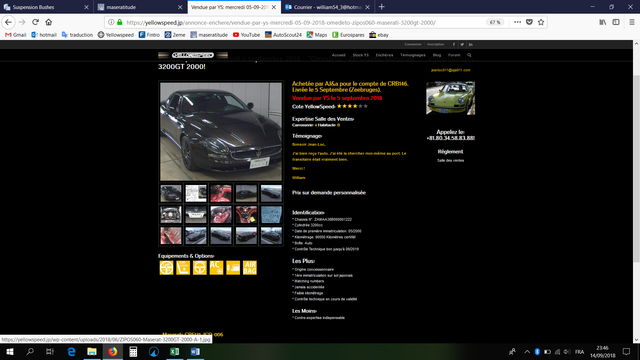640x360 pixels.
Task: Open the Firefox hamburger menu
Action: pyautogui.click(x=631, y=22)
